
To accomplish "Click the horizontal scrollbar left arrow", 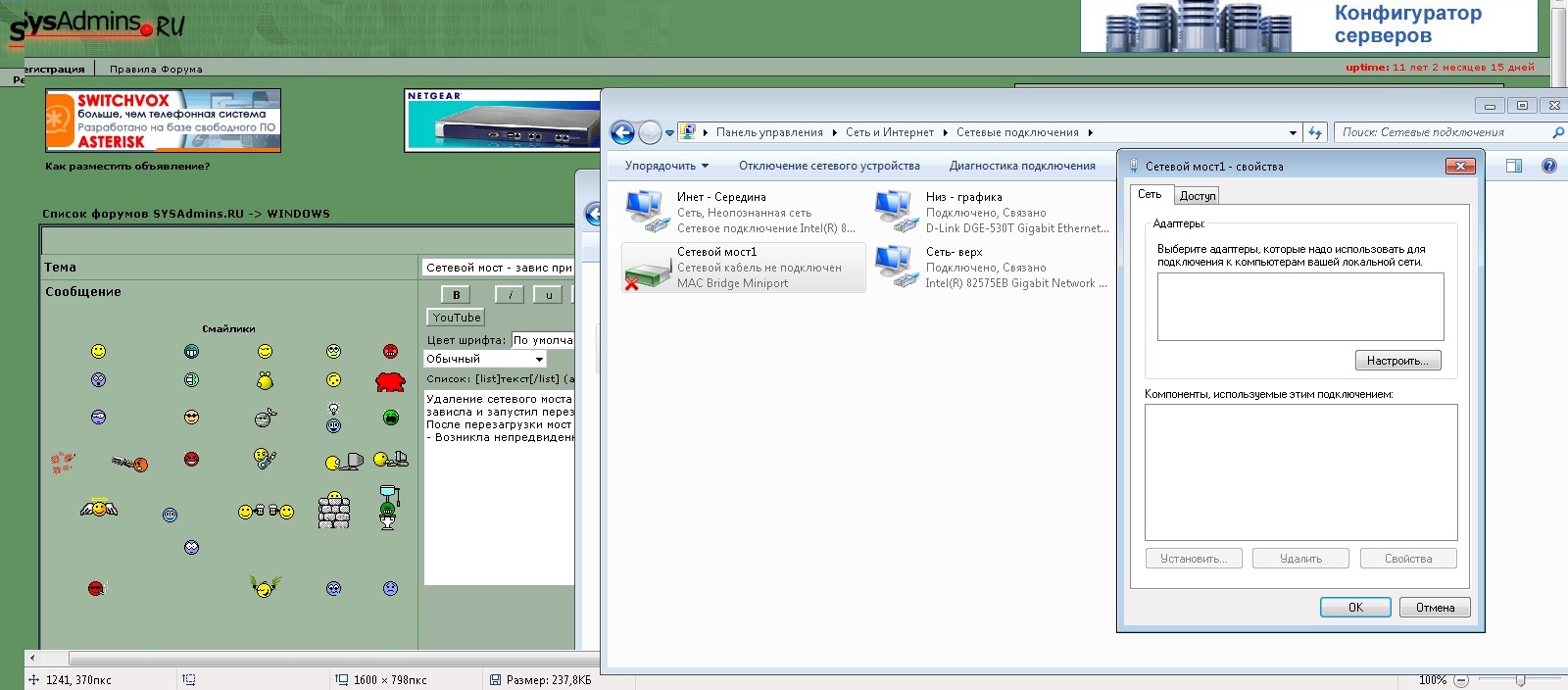I will coord(33,659).
